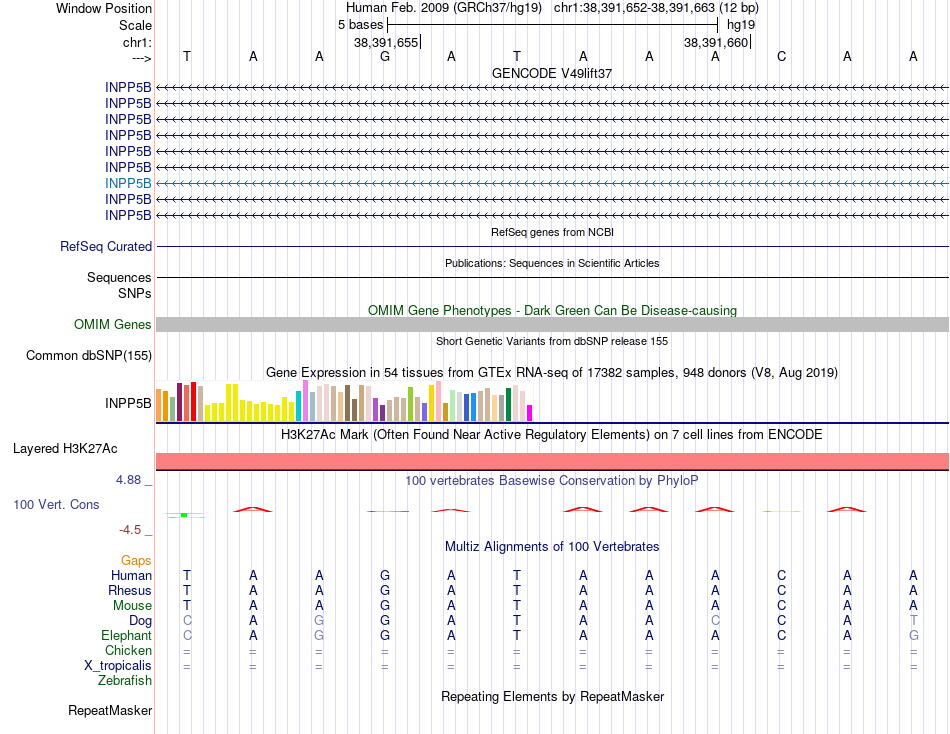Select the light blue highlighted INPP5B transcript label

128,183
